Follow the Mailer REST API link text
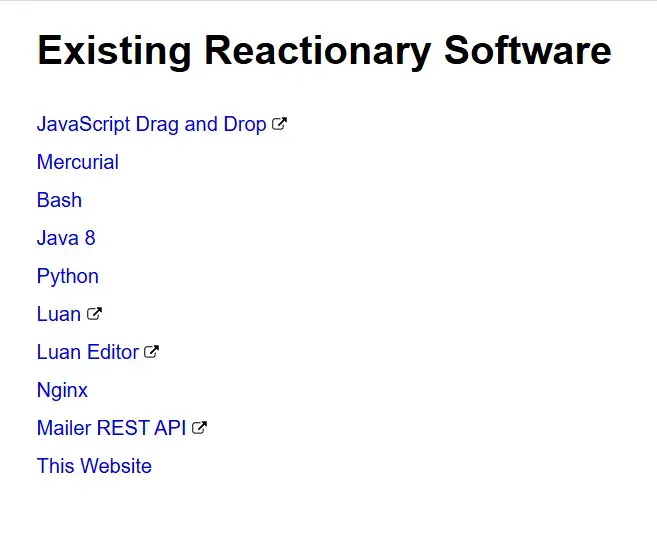 (111, 428)
